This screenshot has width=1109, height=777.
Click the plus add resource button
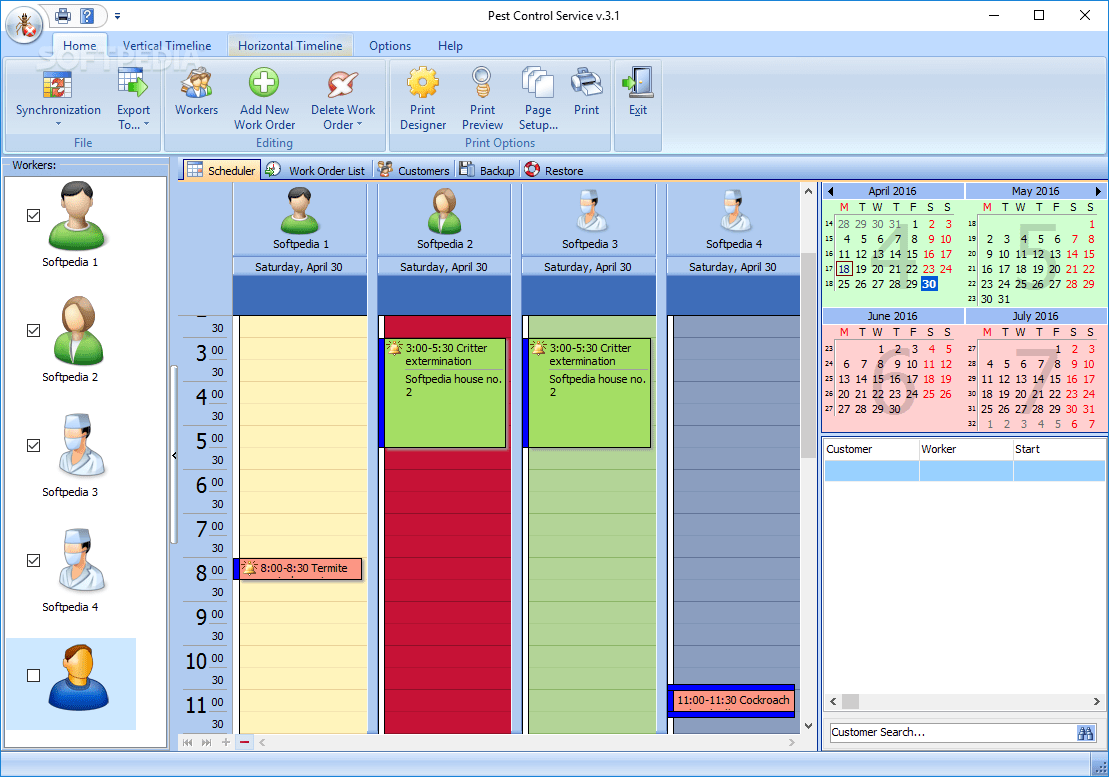[226, 742]
